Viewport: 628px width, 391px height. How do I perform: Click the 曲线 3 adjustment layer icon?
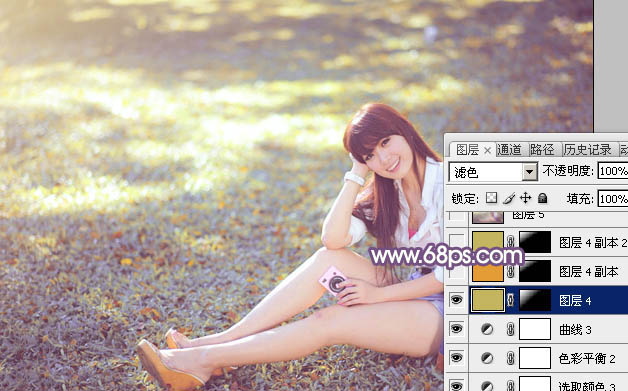[487, 329]
